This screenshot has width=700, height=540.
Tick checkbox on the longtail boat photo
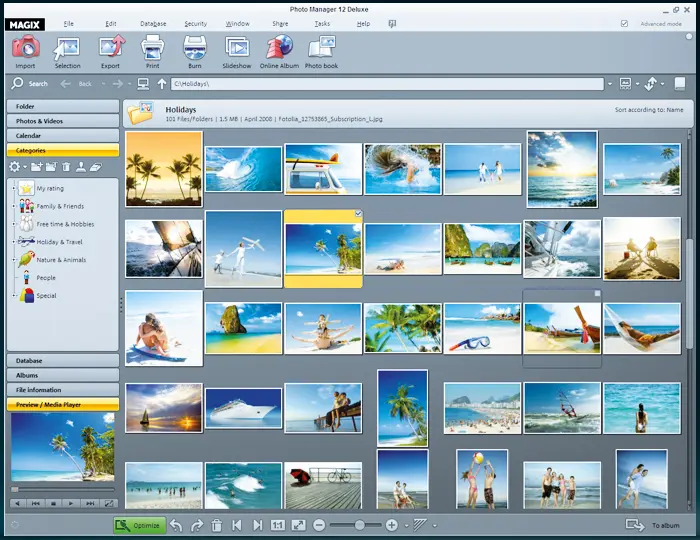(597, 293)
